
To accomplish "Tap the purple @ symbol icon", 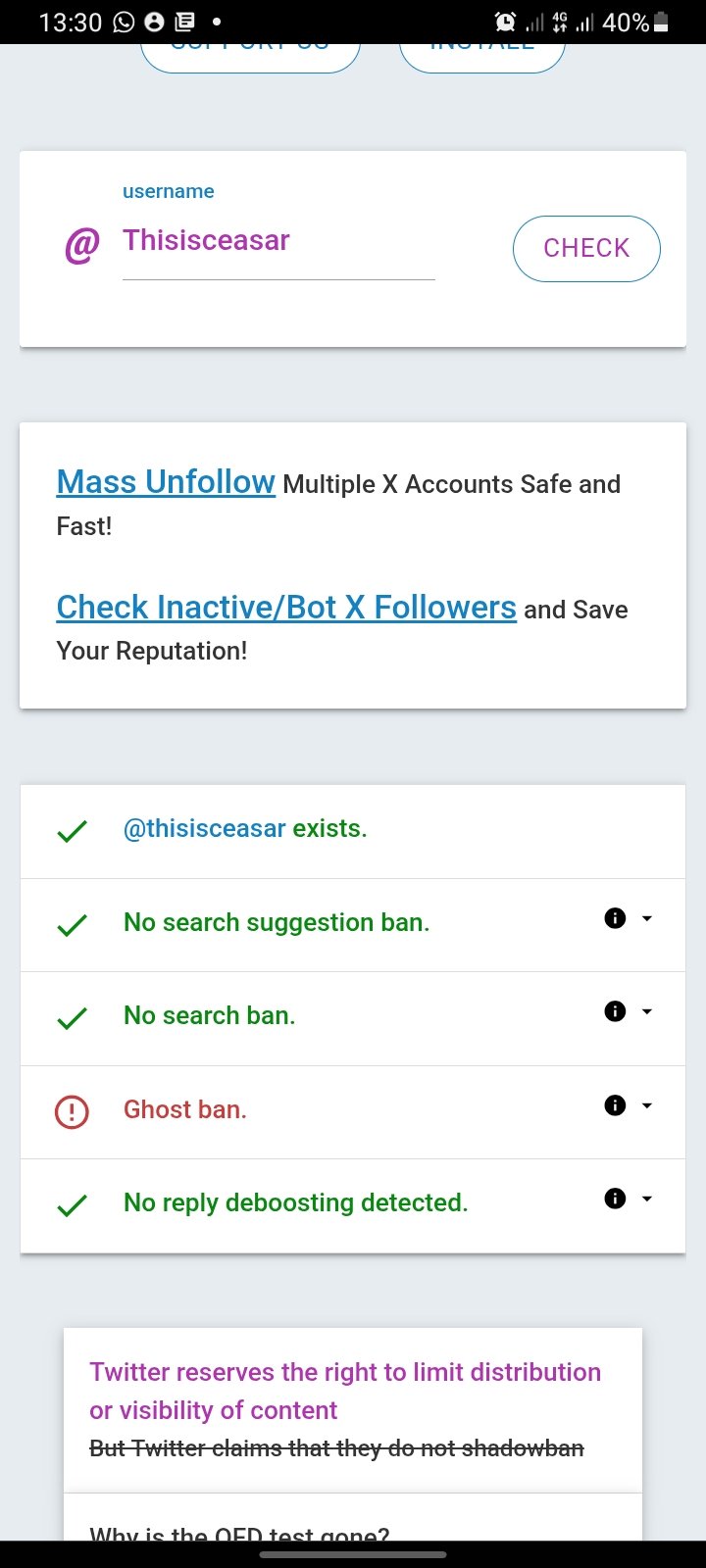I will point(82,245).
